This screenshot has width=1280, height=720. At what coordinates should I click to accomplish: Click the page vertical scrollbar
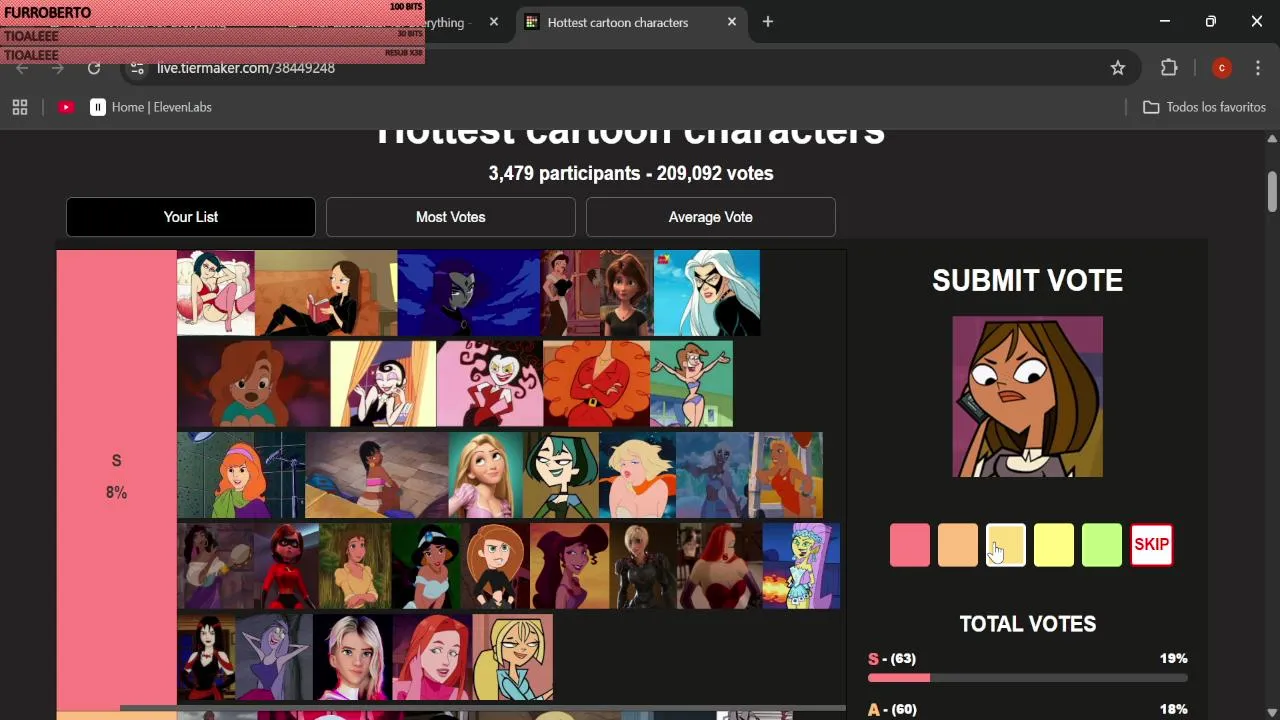pos(1272,192)
